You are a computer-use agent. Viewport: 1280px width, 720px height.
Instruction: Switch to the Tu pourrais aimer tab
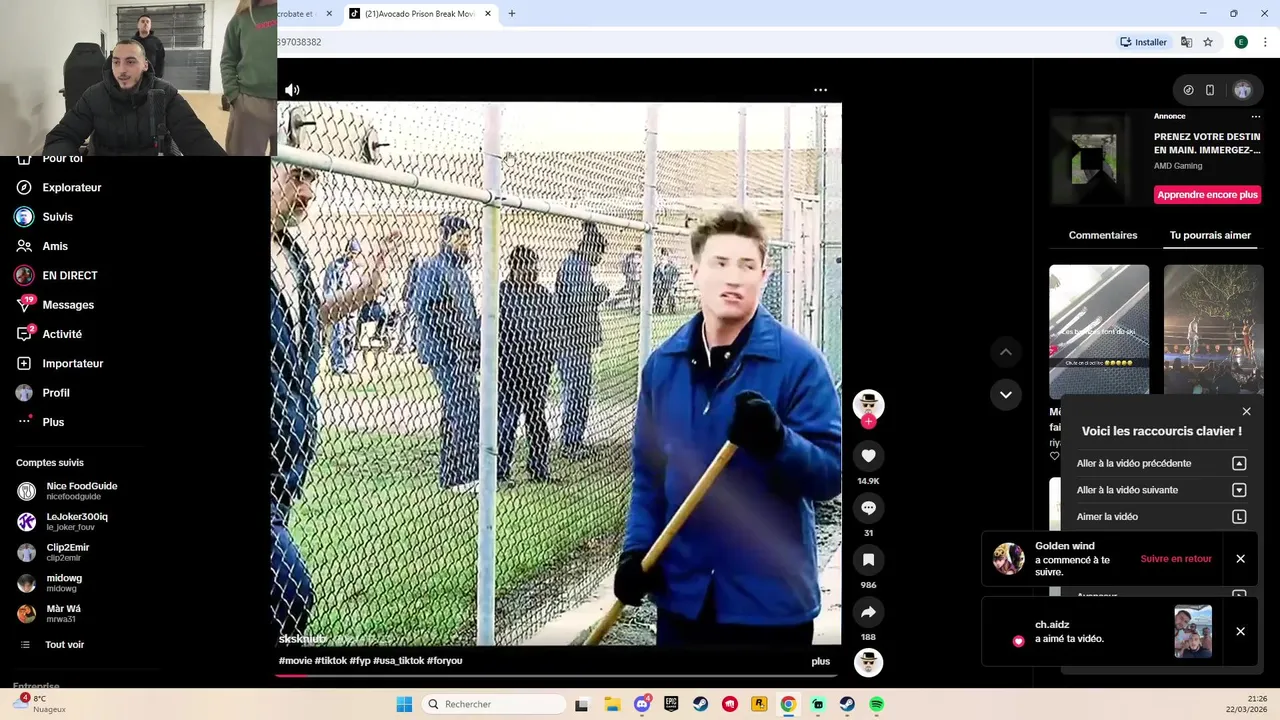[x=1210, y=235]
